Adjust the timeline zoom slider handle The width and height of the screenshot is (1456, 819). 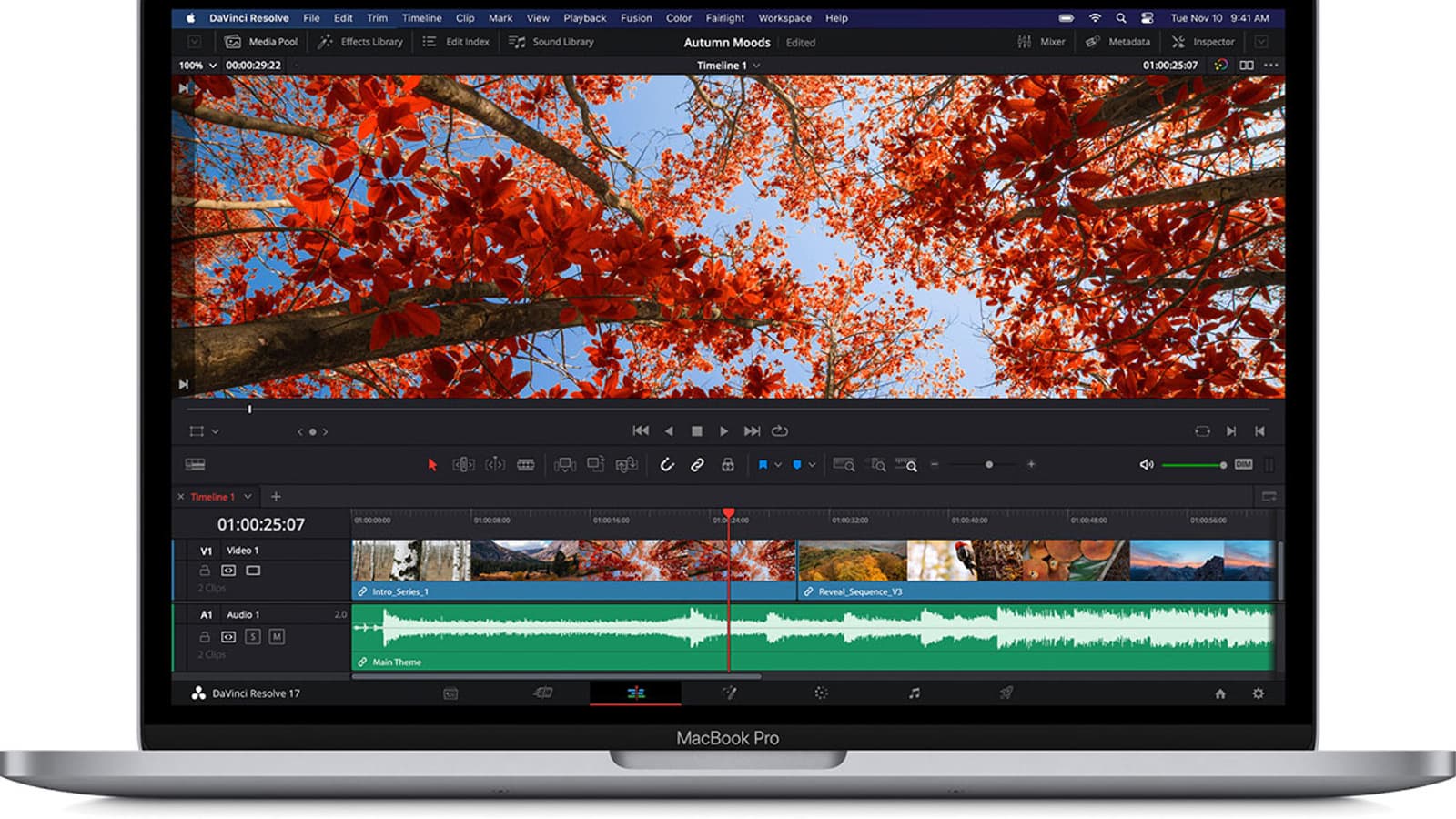click(989, 465)
